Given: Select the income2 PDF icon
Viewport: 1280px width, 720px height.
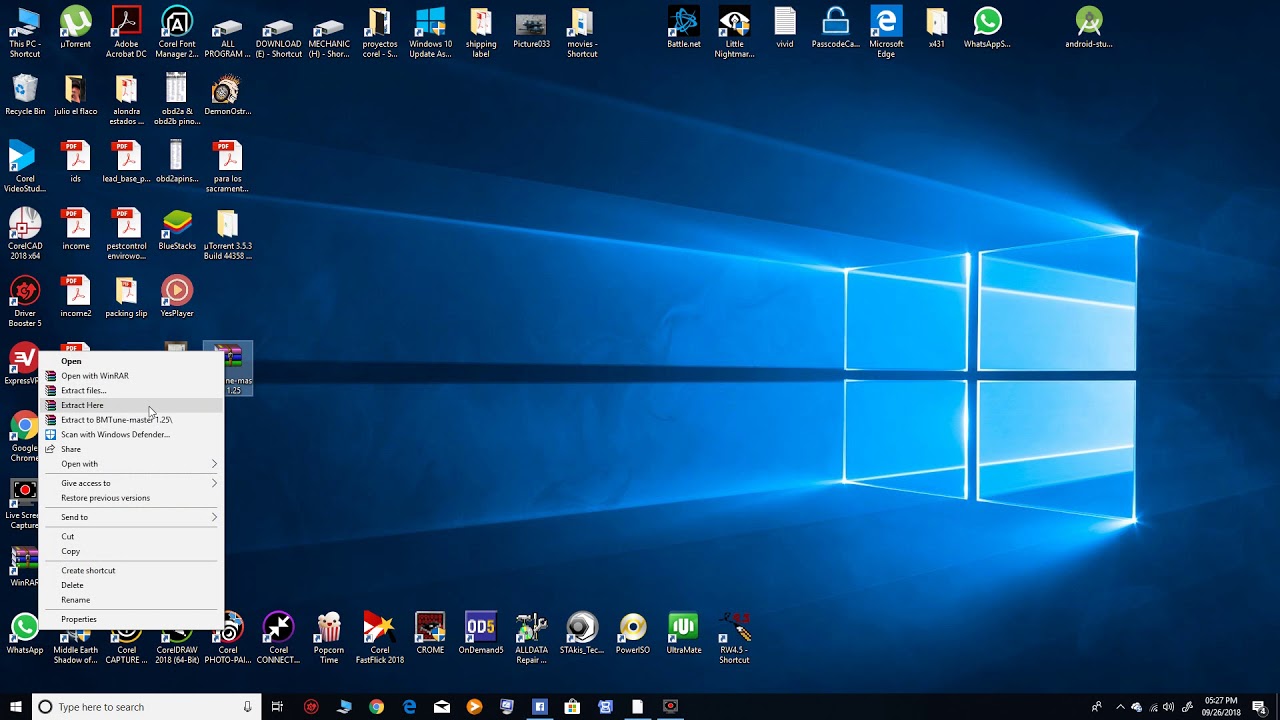Looking at the screenshot, I should click(75, 297).
